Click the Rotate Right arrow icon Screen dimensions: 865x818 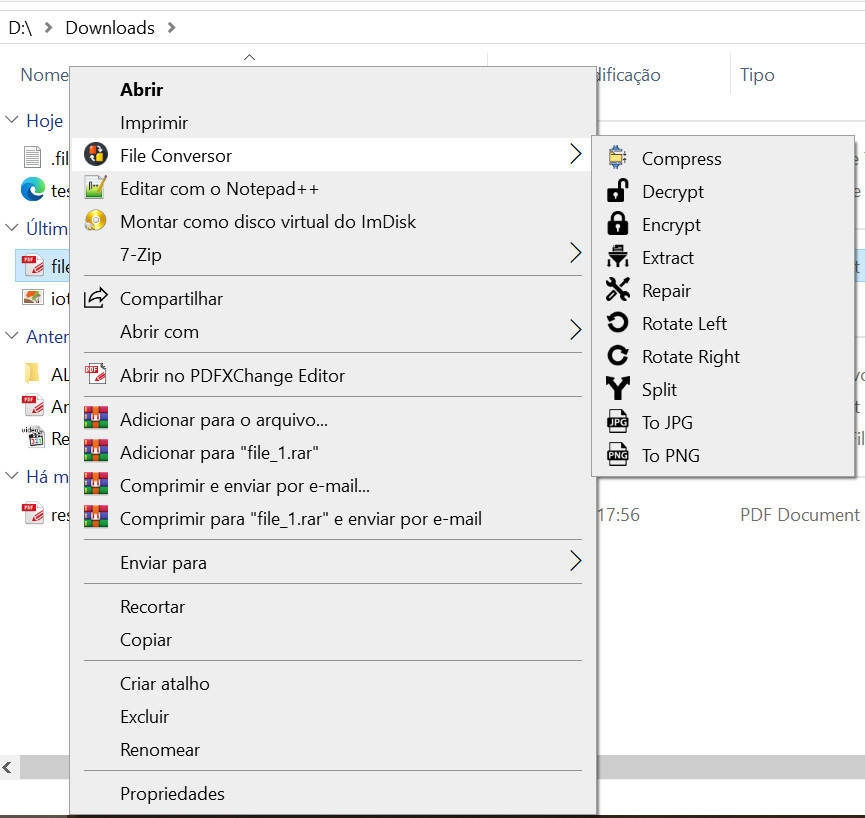pos(617,356)
